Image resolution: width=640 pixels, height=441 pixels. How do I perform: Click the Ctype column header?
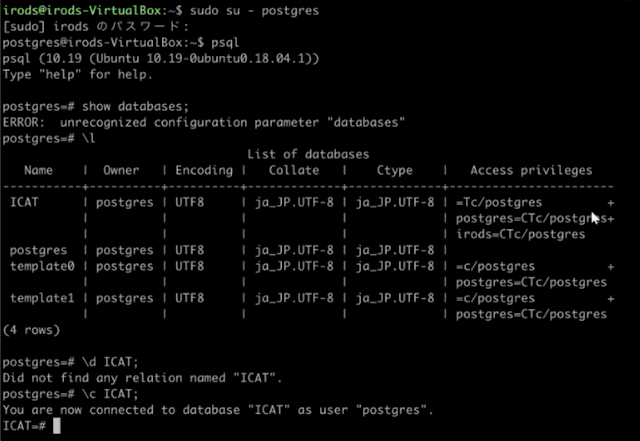tap(395, 171)
